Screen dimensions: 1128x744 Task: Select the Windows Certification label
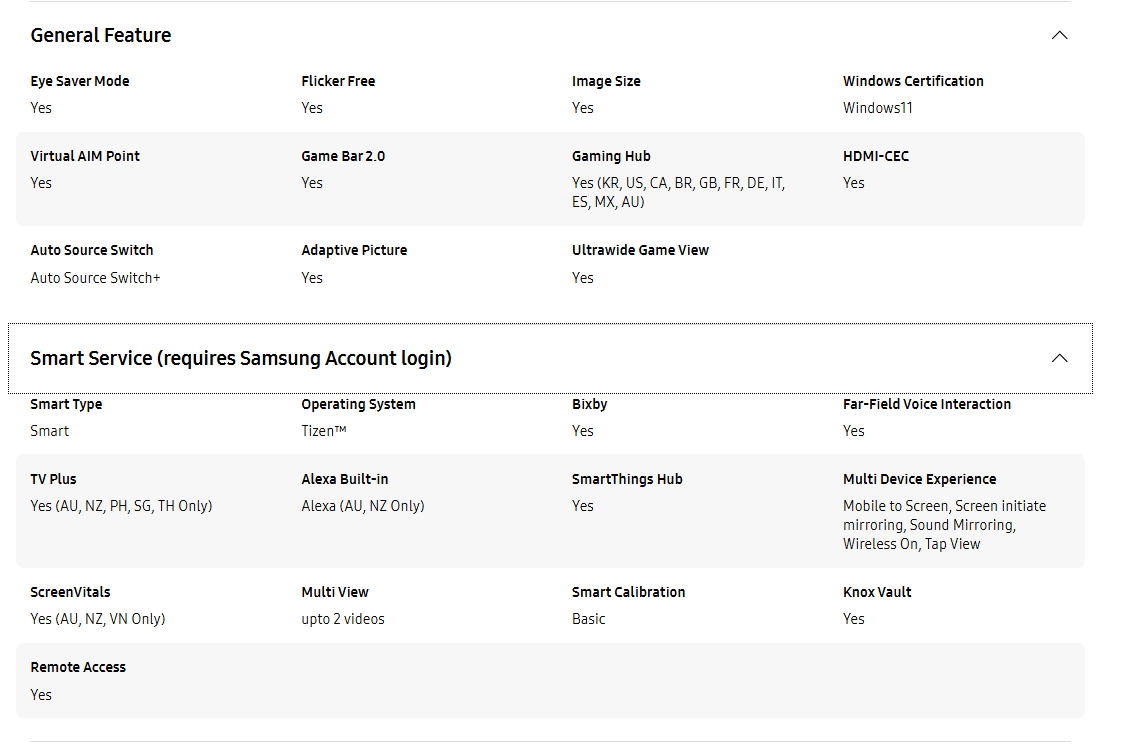pyautogui.click(x=913, y=81)
